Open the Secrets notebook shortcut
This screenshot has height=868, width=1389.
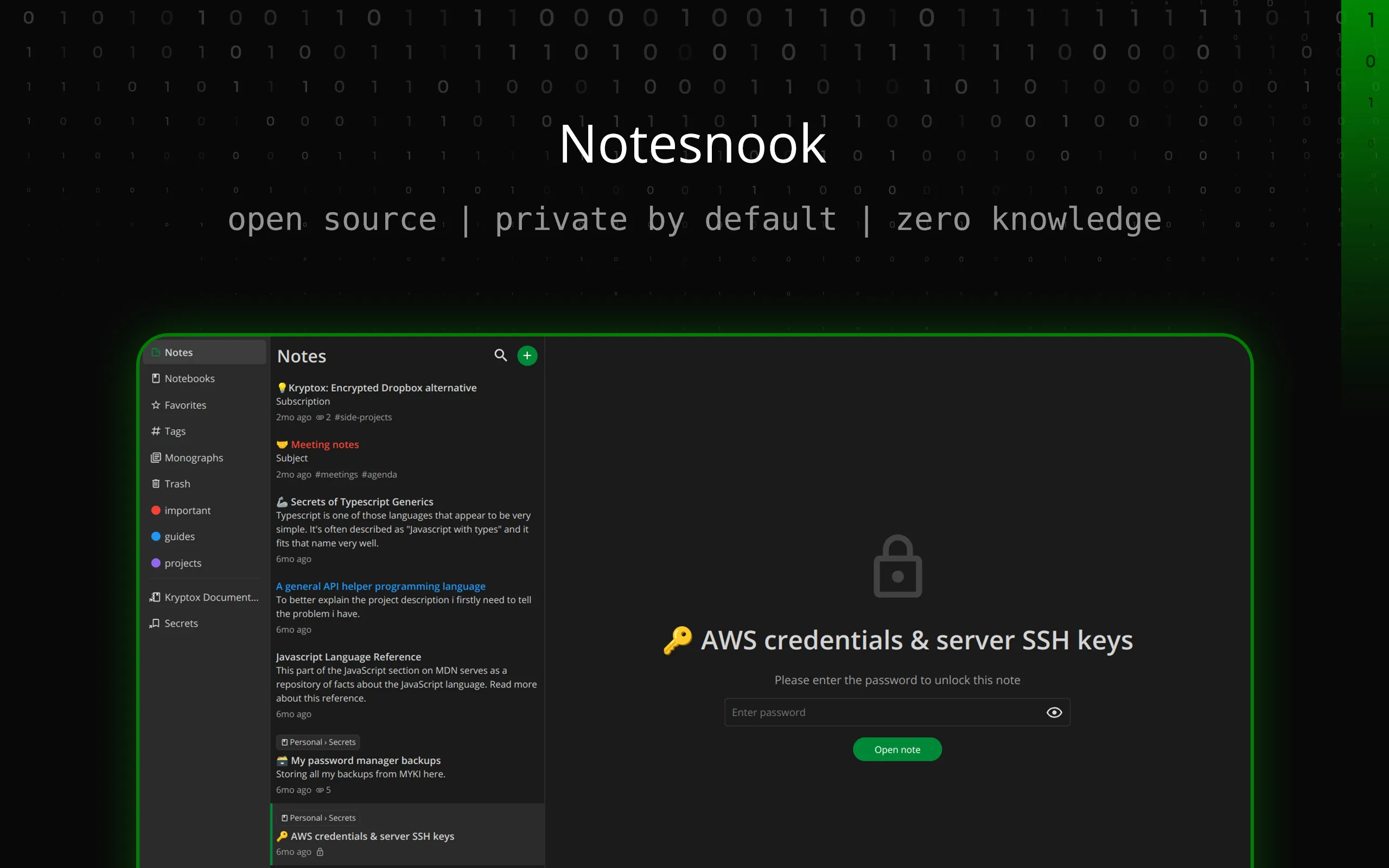(x=181, y=623)
